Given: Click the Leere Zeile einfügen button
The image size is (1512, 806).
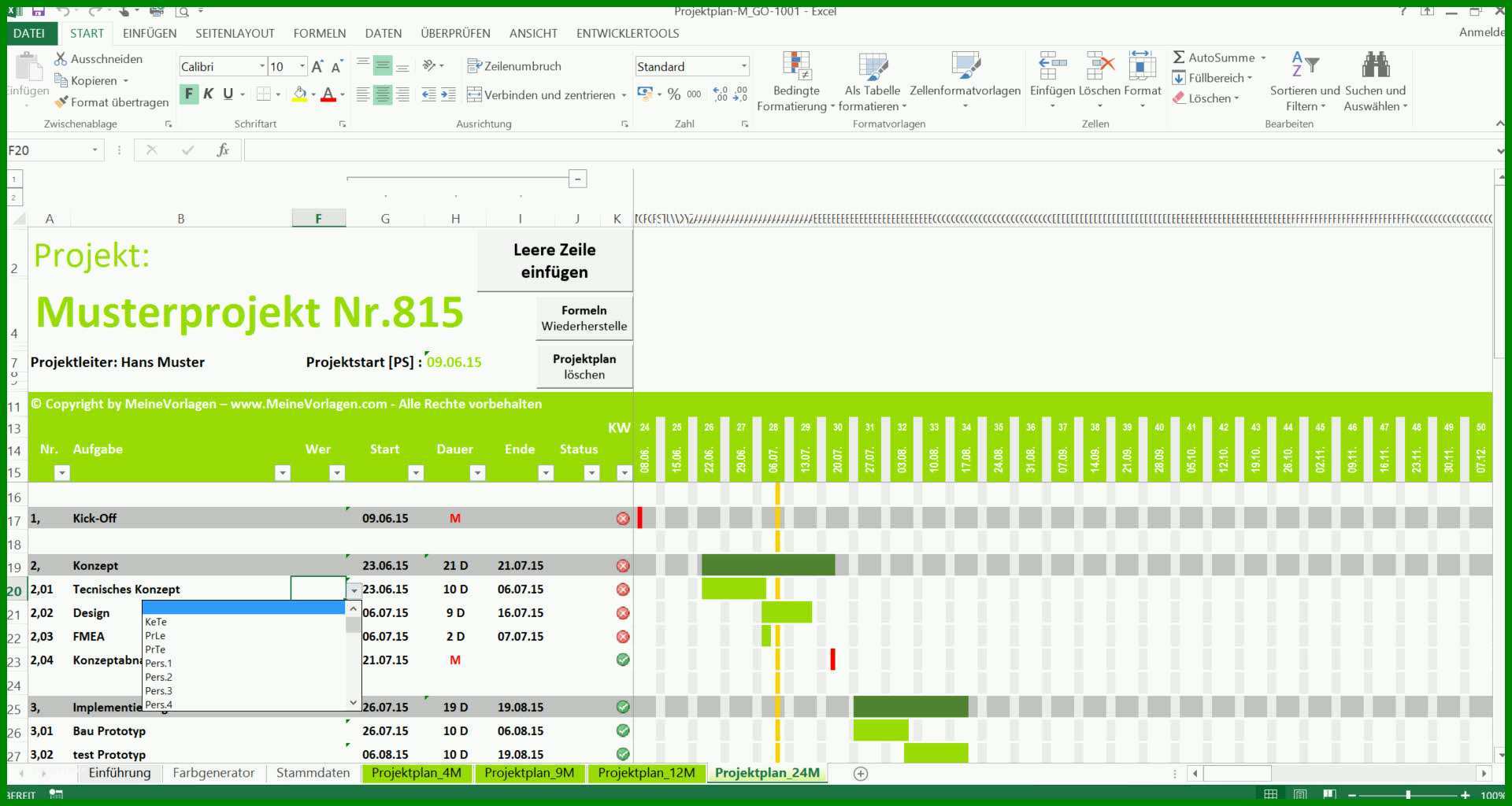Looking at the screenshot, I should [554, 261].
